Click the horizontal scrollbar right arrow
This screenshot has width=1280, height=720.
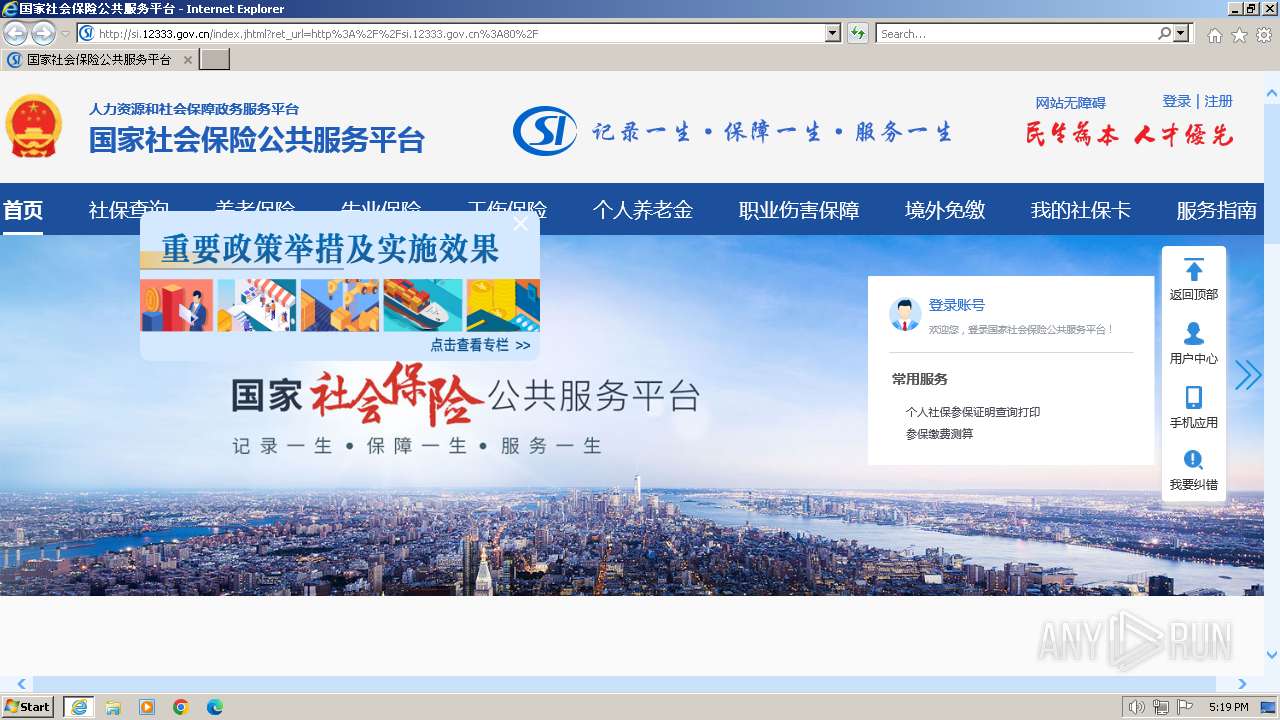click(x=1242, y=684)
